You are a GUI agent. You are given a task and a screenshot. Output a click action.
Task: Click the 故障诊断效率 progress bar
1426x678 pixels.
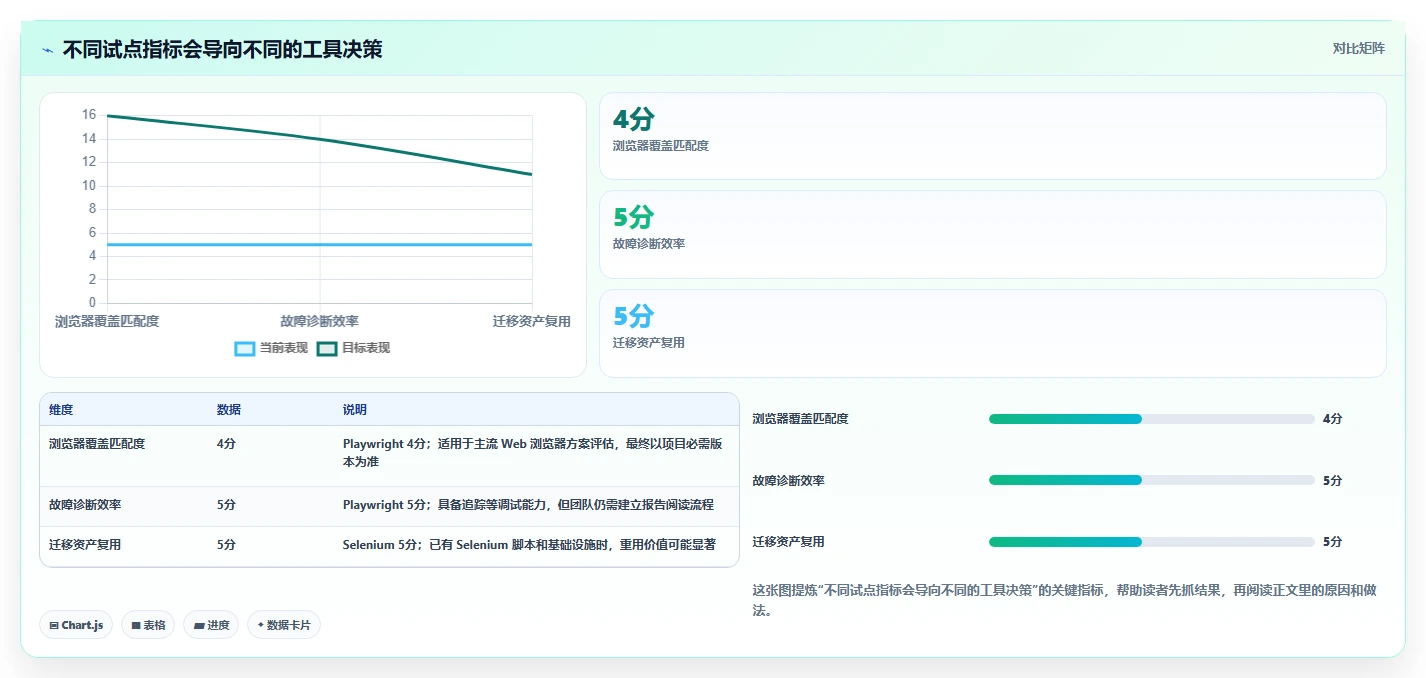pos(1151,480)
